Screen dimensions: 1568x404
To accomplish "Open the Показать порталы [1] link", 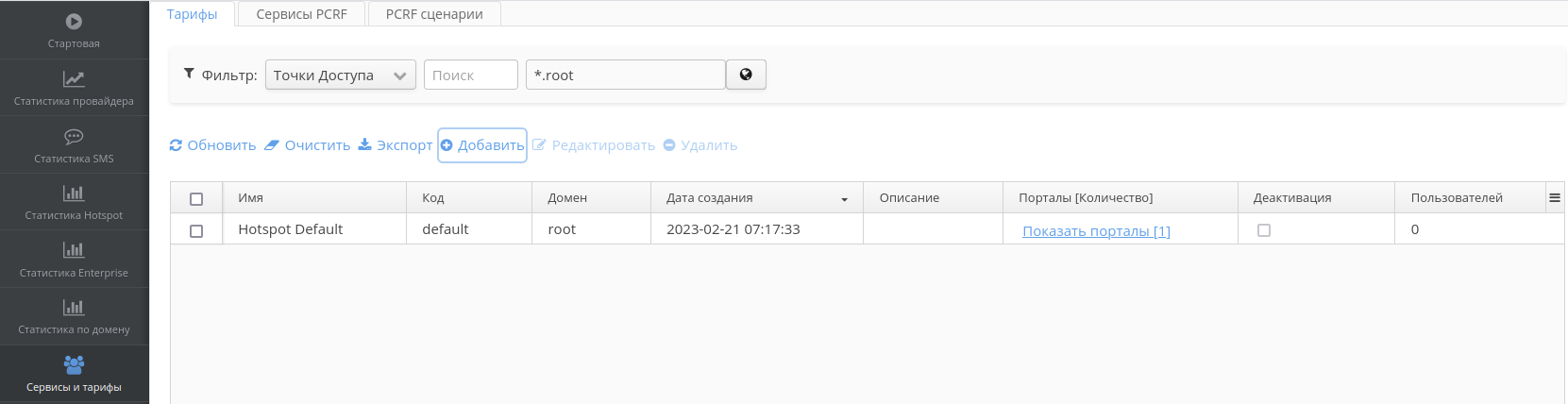I will tap(1096, 231).
